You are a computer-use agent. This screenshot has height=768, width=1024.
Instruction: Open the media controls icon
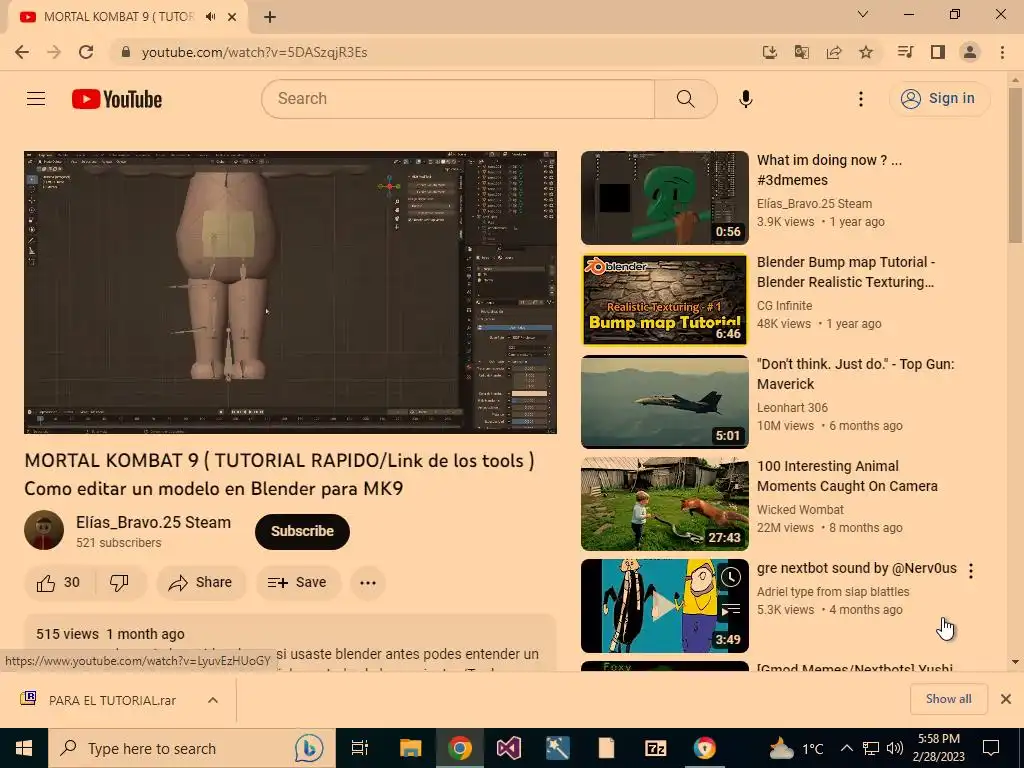[x=905, y=52]
